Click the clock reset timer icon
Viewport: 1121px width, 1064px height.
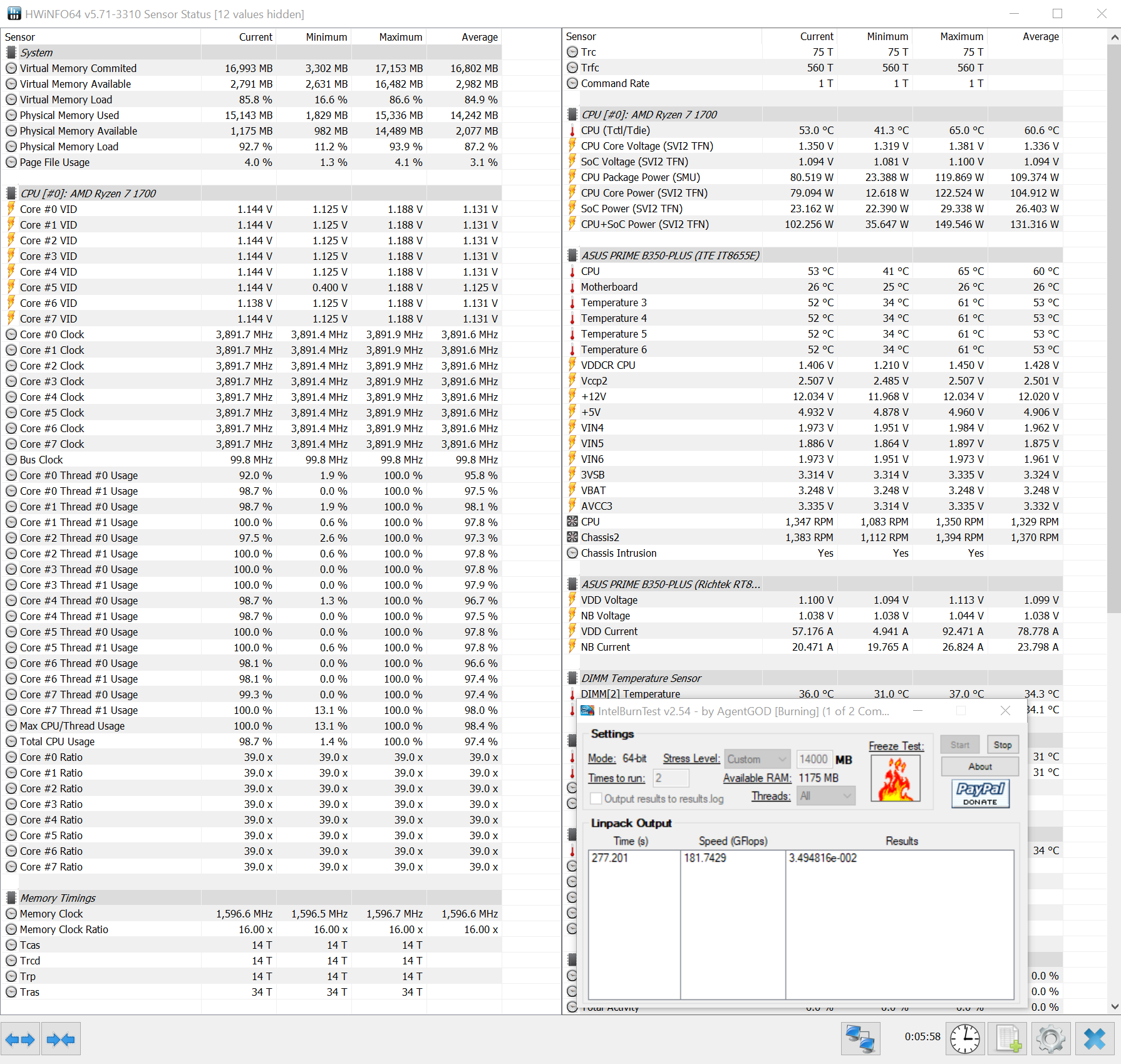(x=965, y=1039)
